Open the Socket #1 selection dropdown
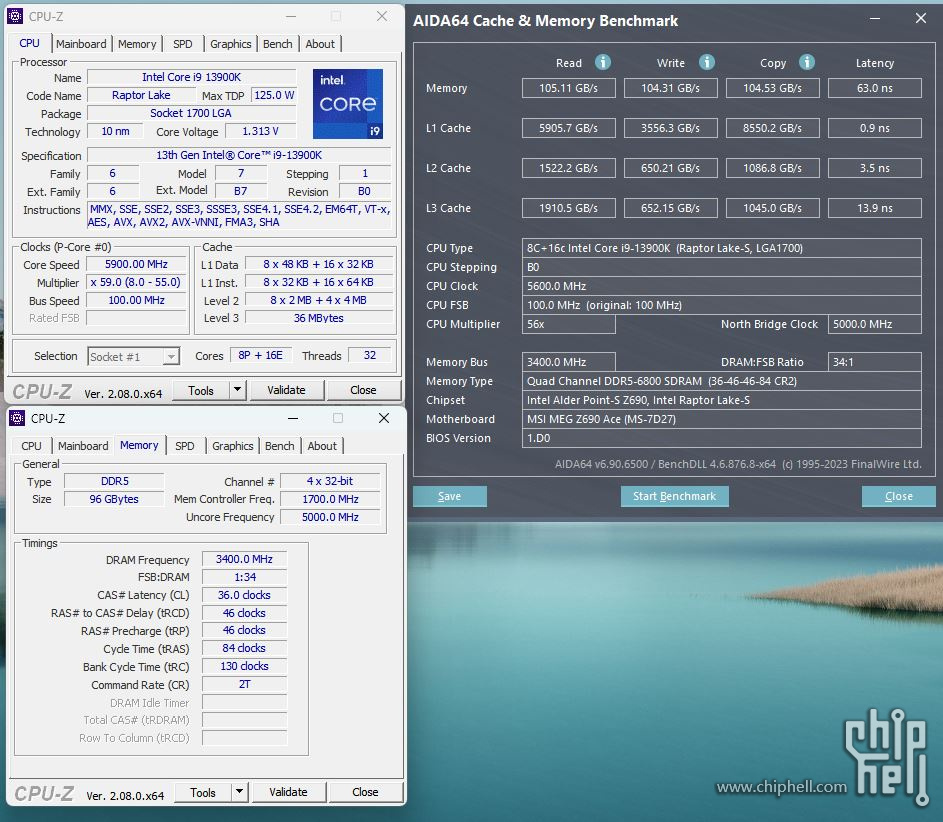Image resolution: width=943 pixels, height=822 pixels. 134,357
